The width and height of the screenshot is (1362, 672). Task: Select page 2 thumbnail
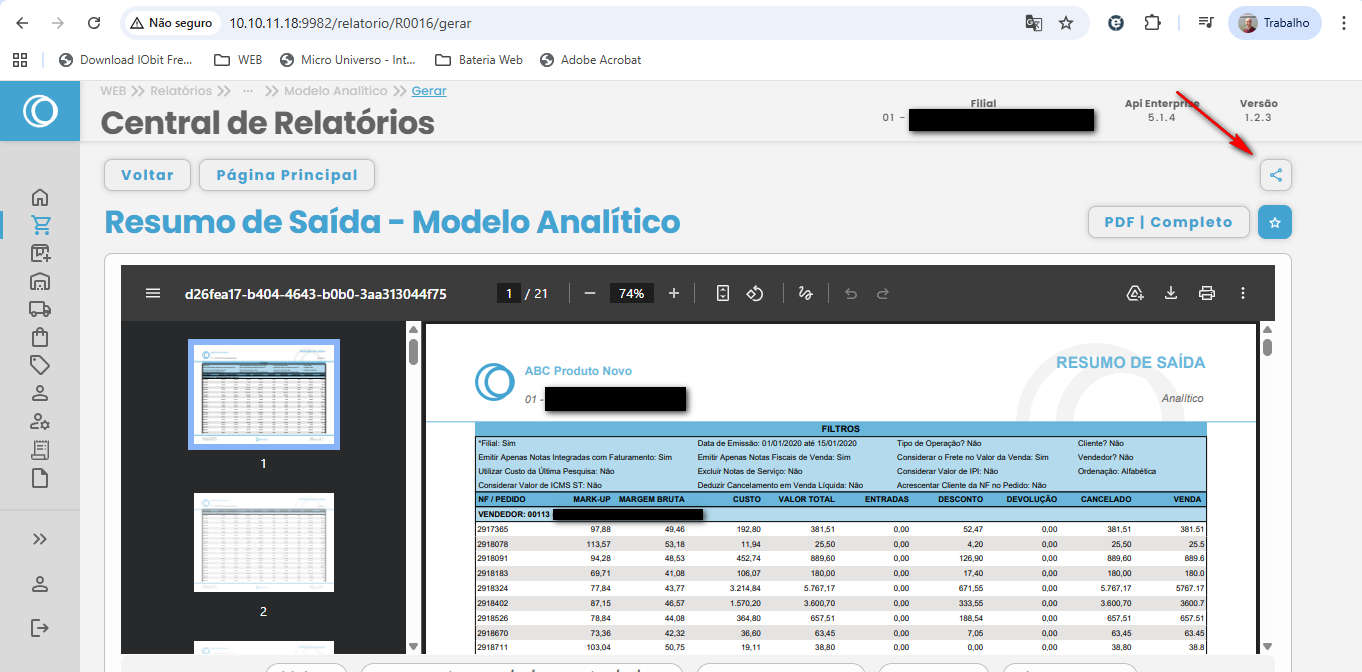point(264,542)
